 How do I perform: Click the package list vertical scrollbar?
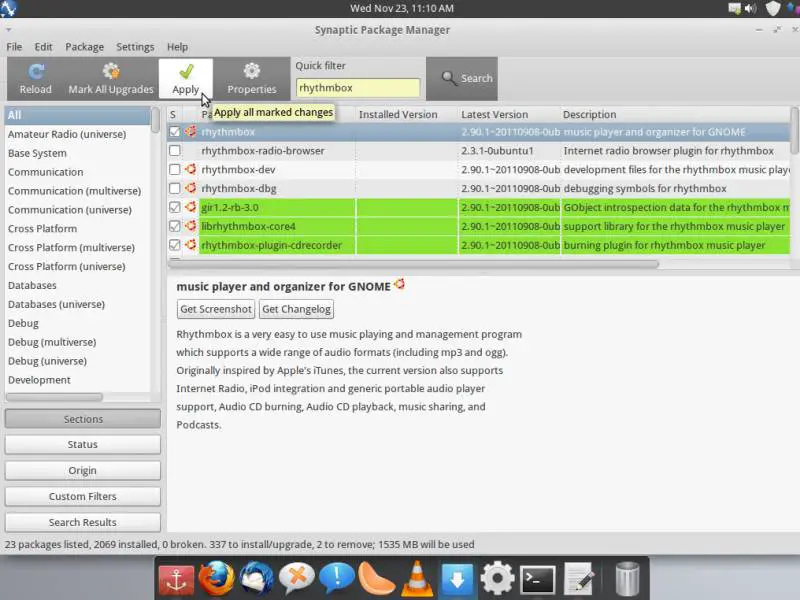[x=794, y=130]
